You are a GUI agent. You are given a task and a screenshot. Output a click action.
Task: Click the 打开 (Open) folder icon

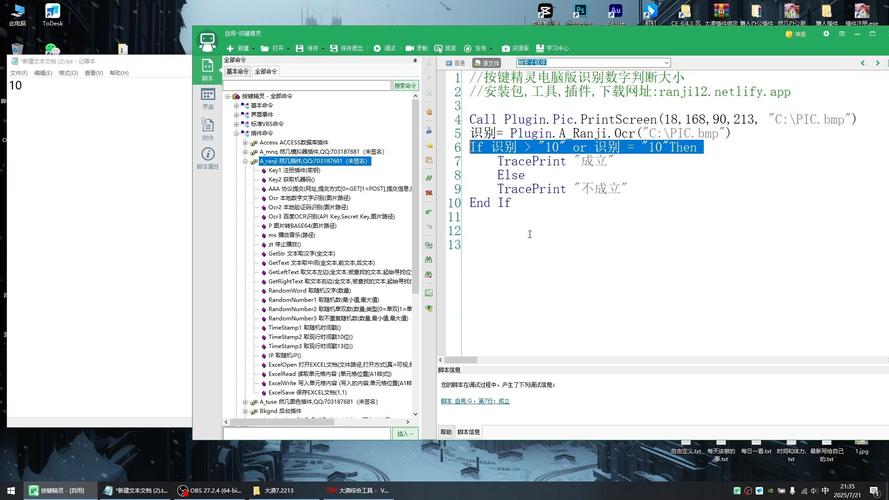[265, 49]
